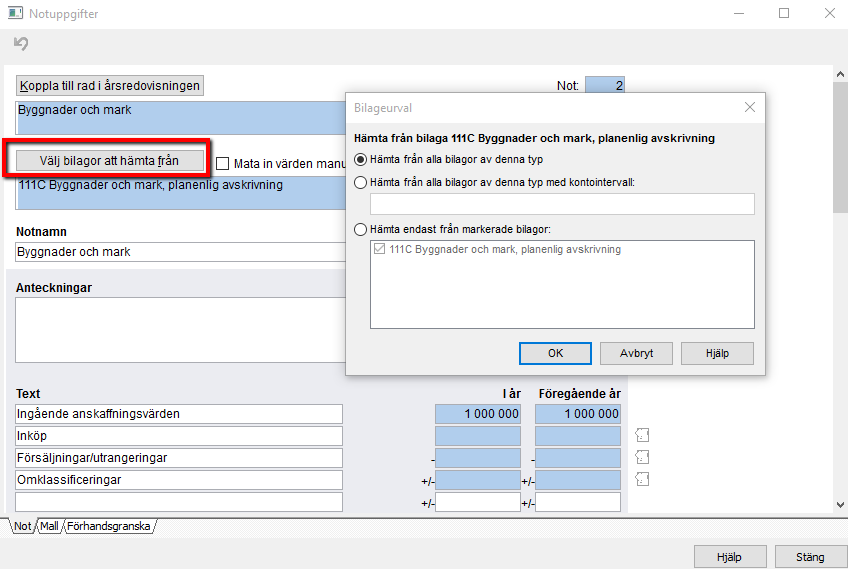Confirm dialog with OK button
Screen dimensions: 848x569
555,353
